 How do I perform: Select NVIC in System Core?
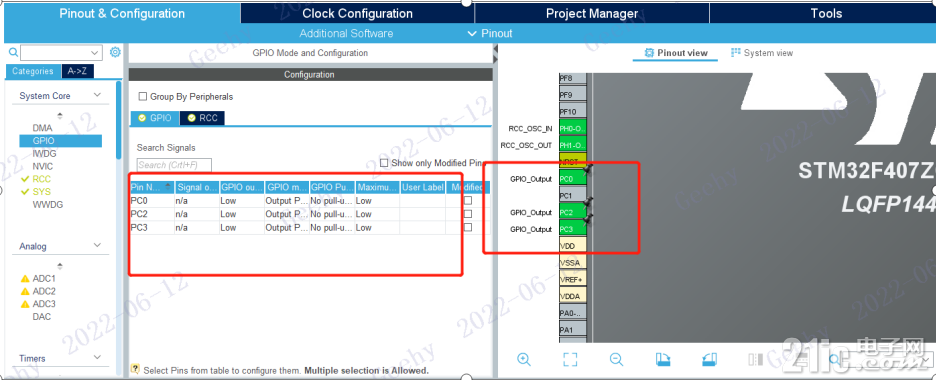click(42, 166)
